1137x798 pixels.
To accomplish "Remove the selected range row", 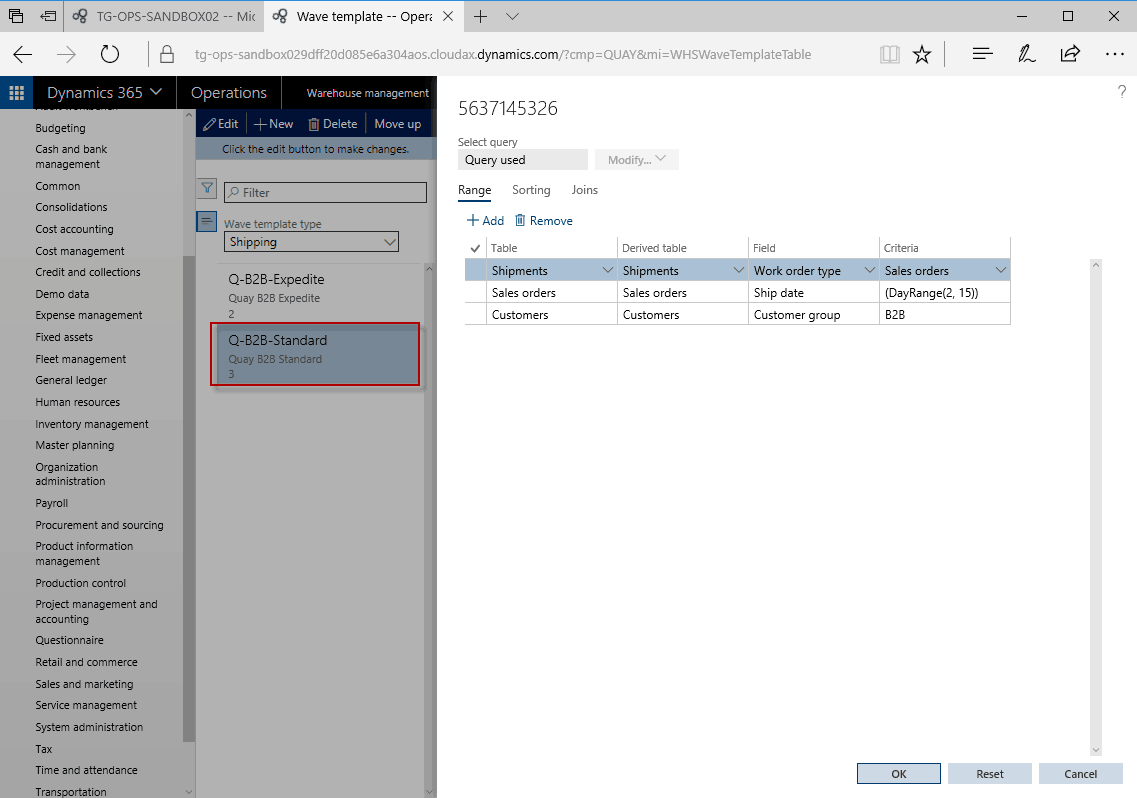I will click(x=544, y=221).
